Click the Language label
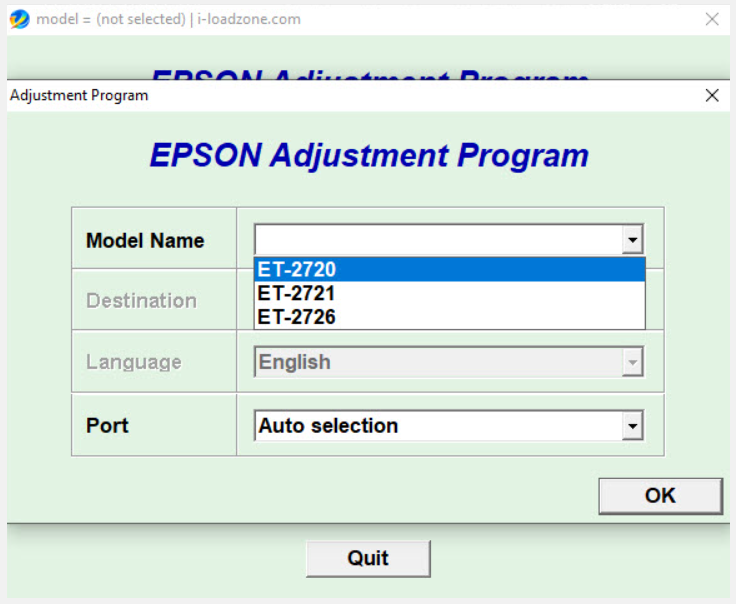Viewport: 736px width, 604px height. 134,362
